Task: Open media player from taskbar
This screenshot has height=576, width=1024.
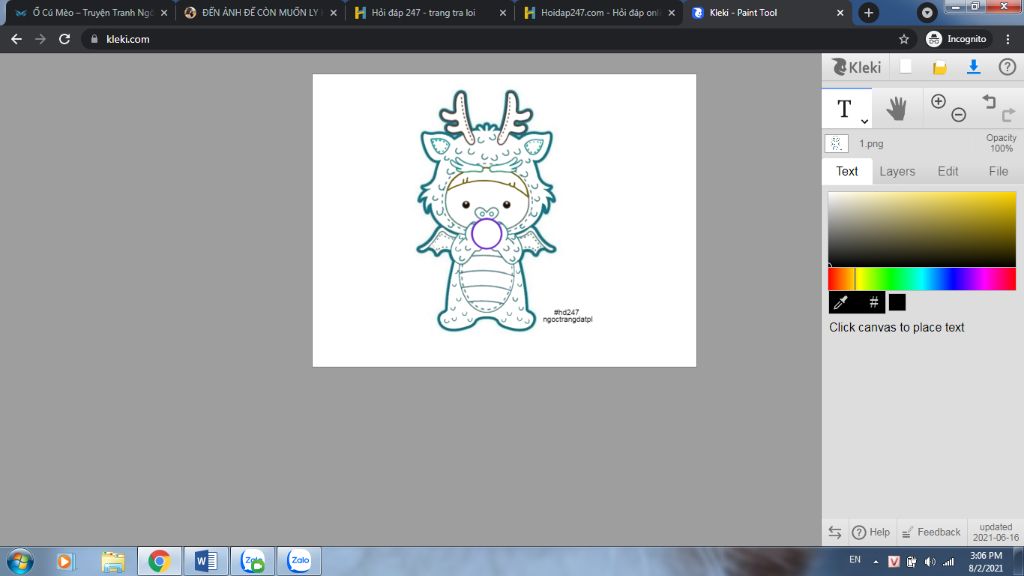Action: click(64, 561)
